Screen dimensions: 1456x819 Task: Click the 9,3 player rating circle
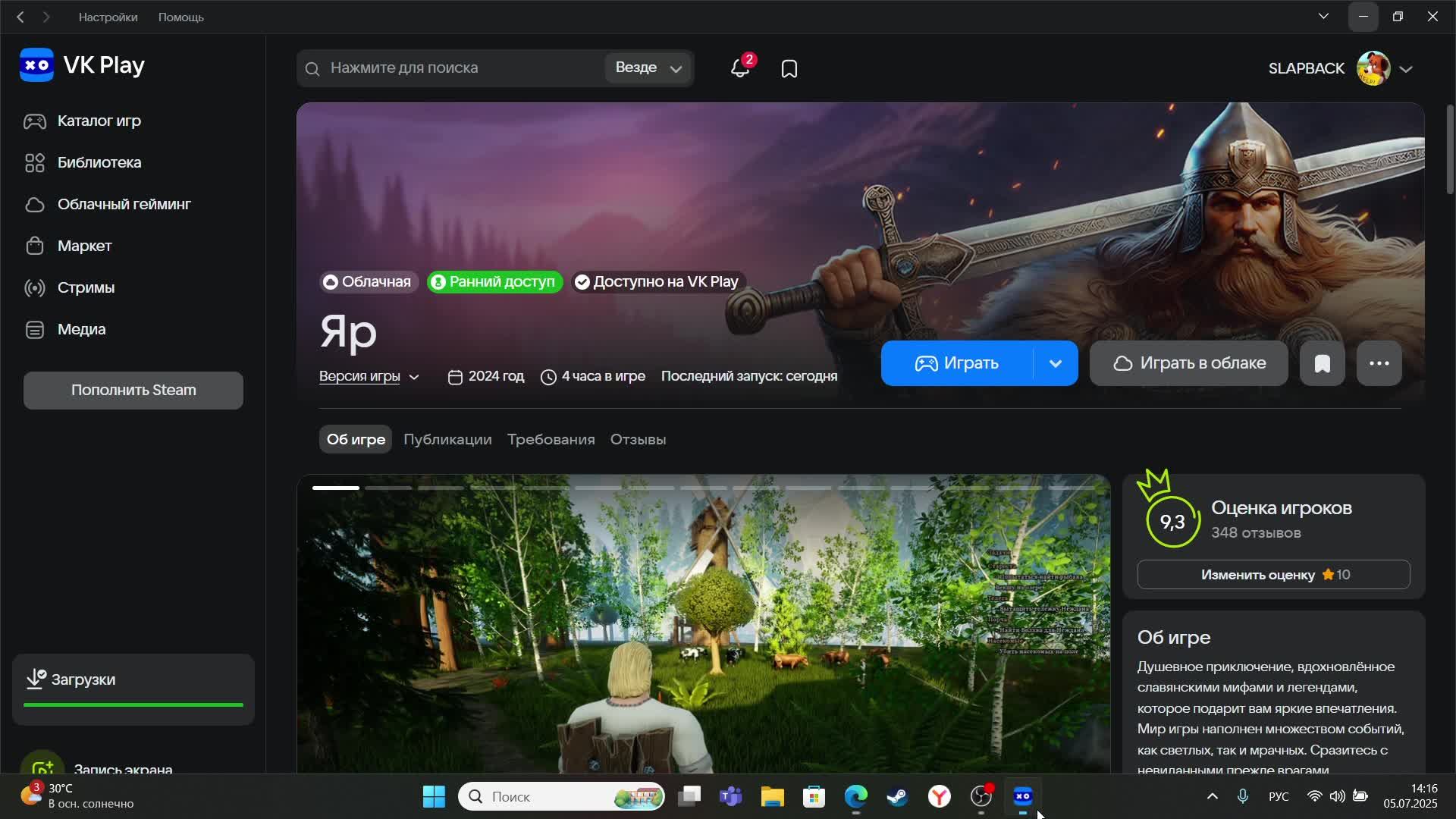tap(1172, 522)
